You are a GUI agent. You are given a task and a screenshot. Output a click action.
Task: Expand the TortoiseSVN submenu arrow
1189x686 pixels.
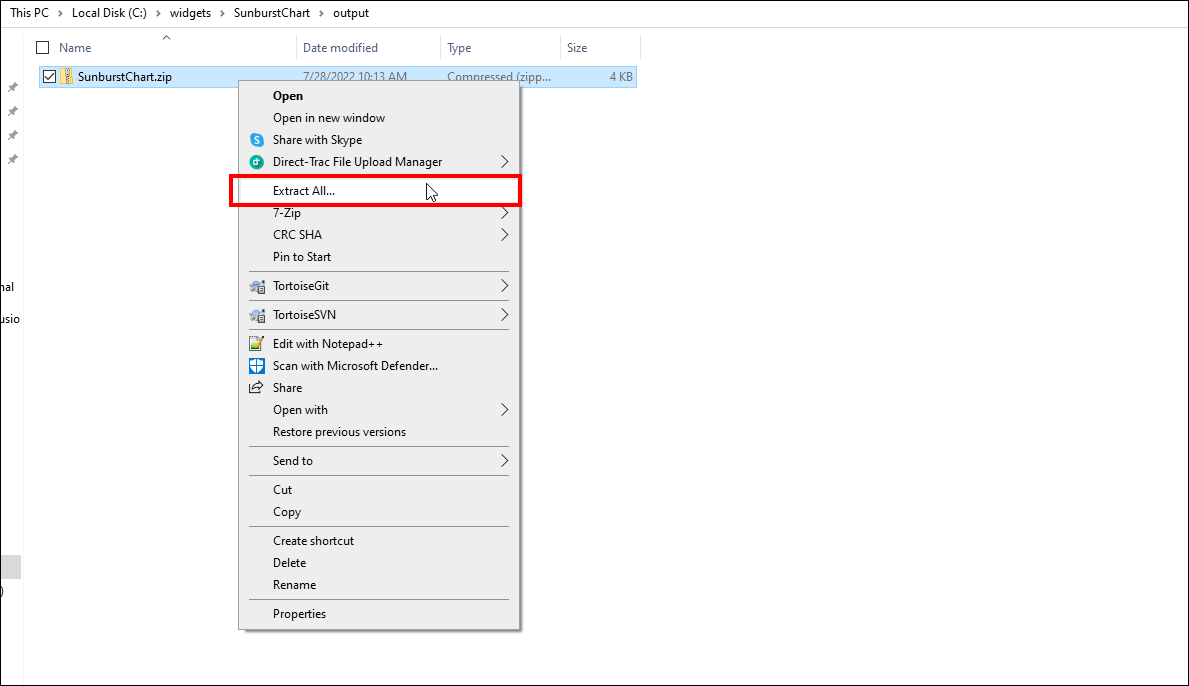click(504, 315)
